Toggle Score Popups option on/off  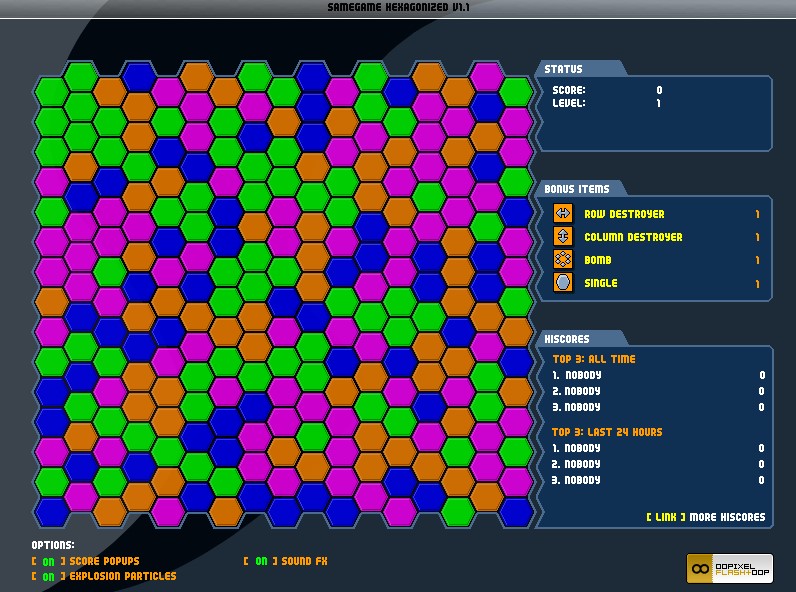pos(48,561)
